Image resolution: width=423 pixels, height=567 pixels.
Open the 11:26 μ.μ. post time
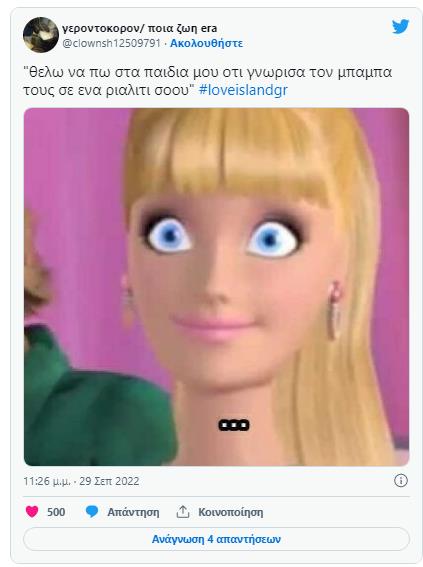pos(47,481)
